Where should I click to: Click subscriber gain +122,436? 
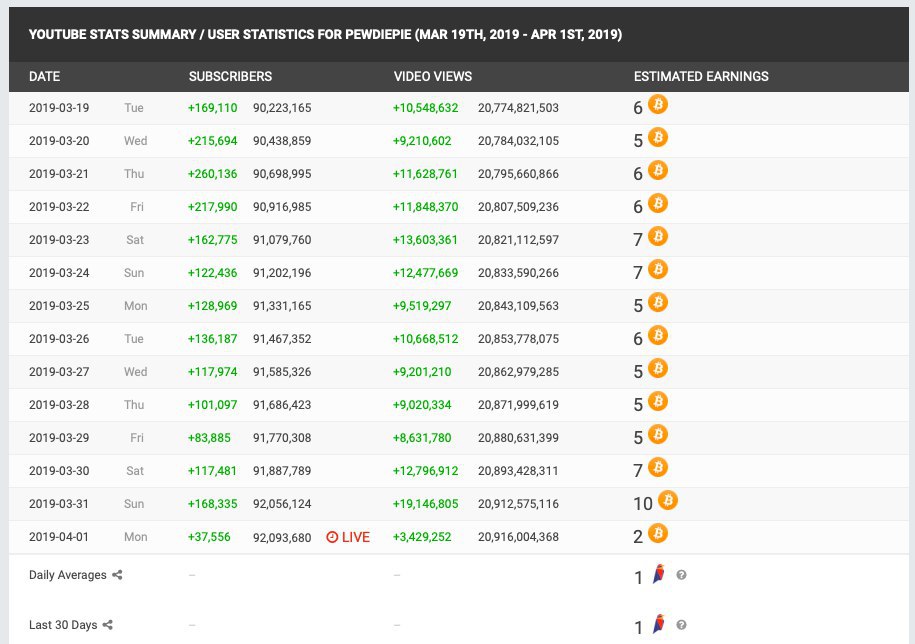[x=212, y=273]
